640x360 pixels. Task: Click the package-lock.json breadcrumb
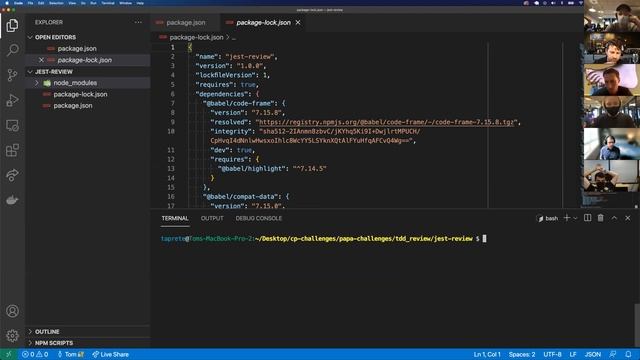click(x=196, y=37)
